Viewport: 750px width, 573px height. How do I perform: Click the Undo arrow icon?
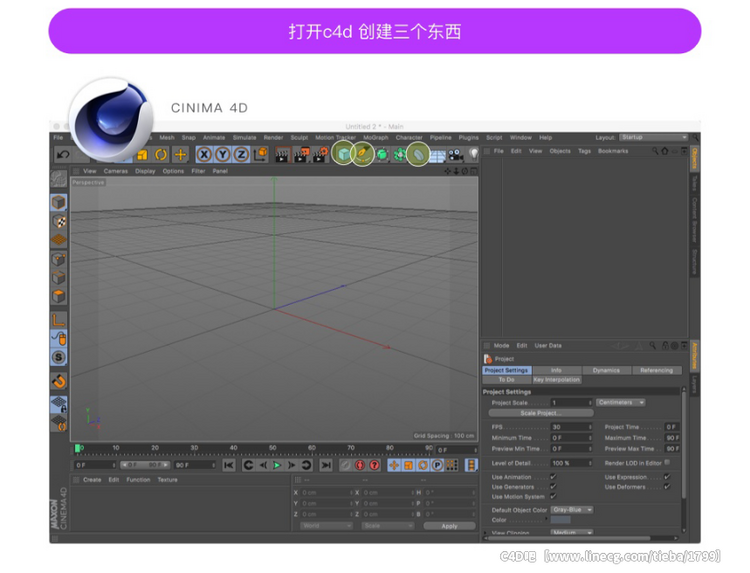coord(64,155)
